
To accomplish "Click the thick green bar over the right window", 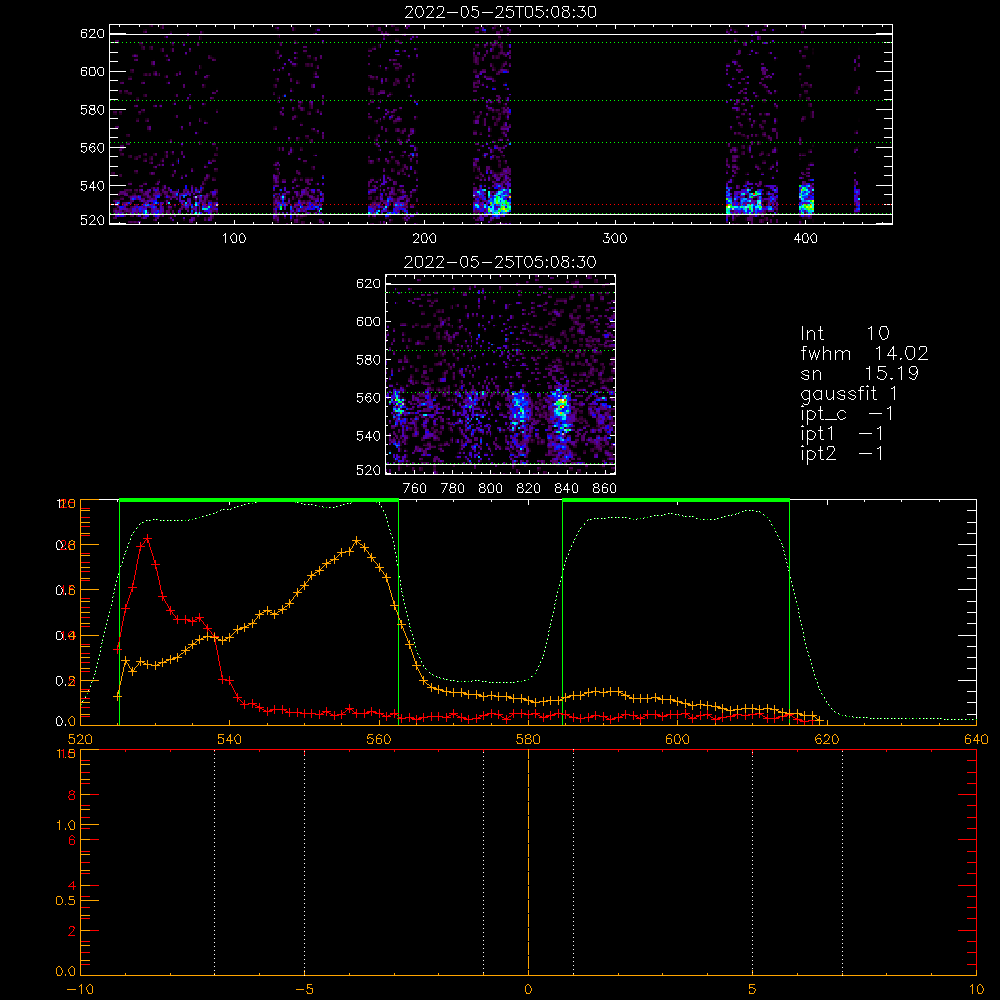I will point(676,501).
